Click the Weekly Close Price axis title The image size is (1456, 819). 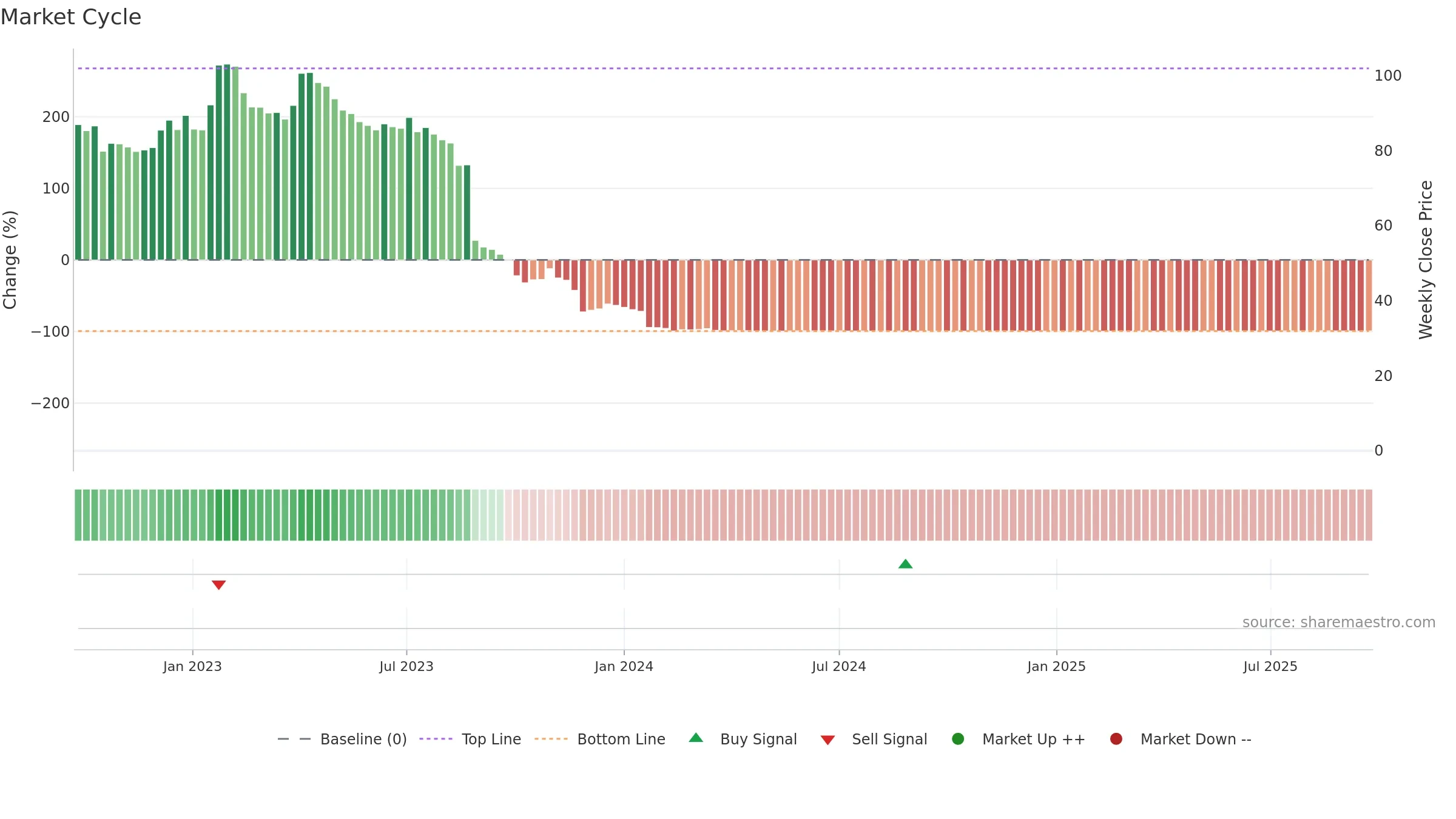point(1426,260)
